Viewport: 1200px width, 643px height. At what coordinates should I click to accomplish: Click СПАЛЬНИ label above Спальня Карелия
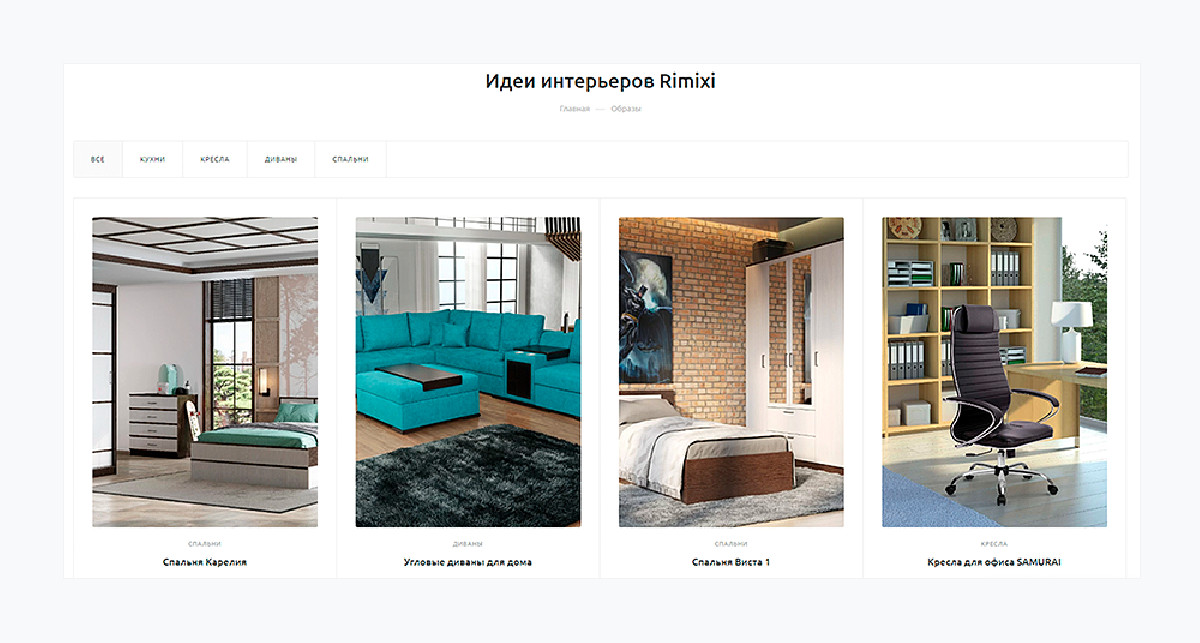pos(205,544)
